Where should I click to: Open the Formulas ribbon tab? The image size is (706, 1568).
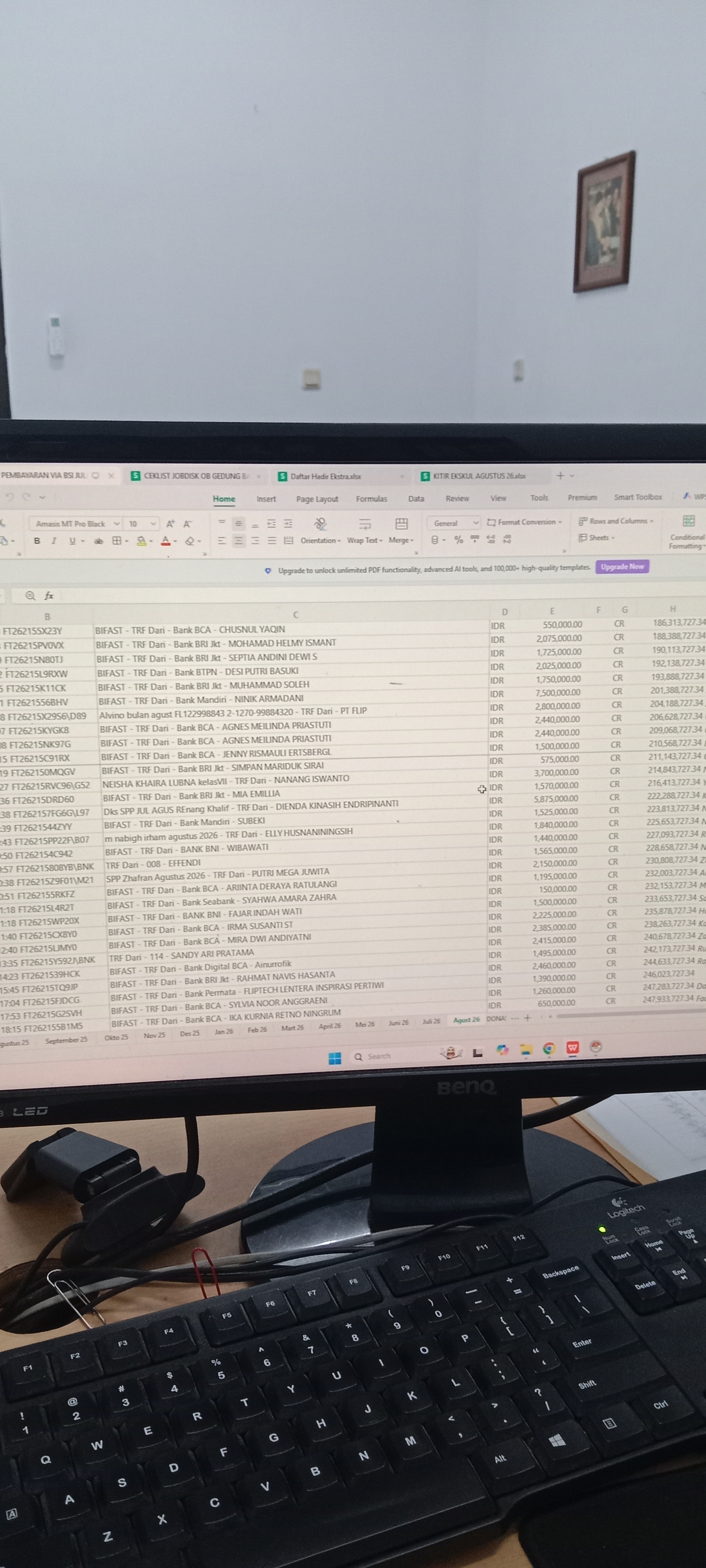point(371,499)
